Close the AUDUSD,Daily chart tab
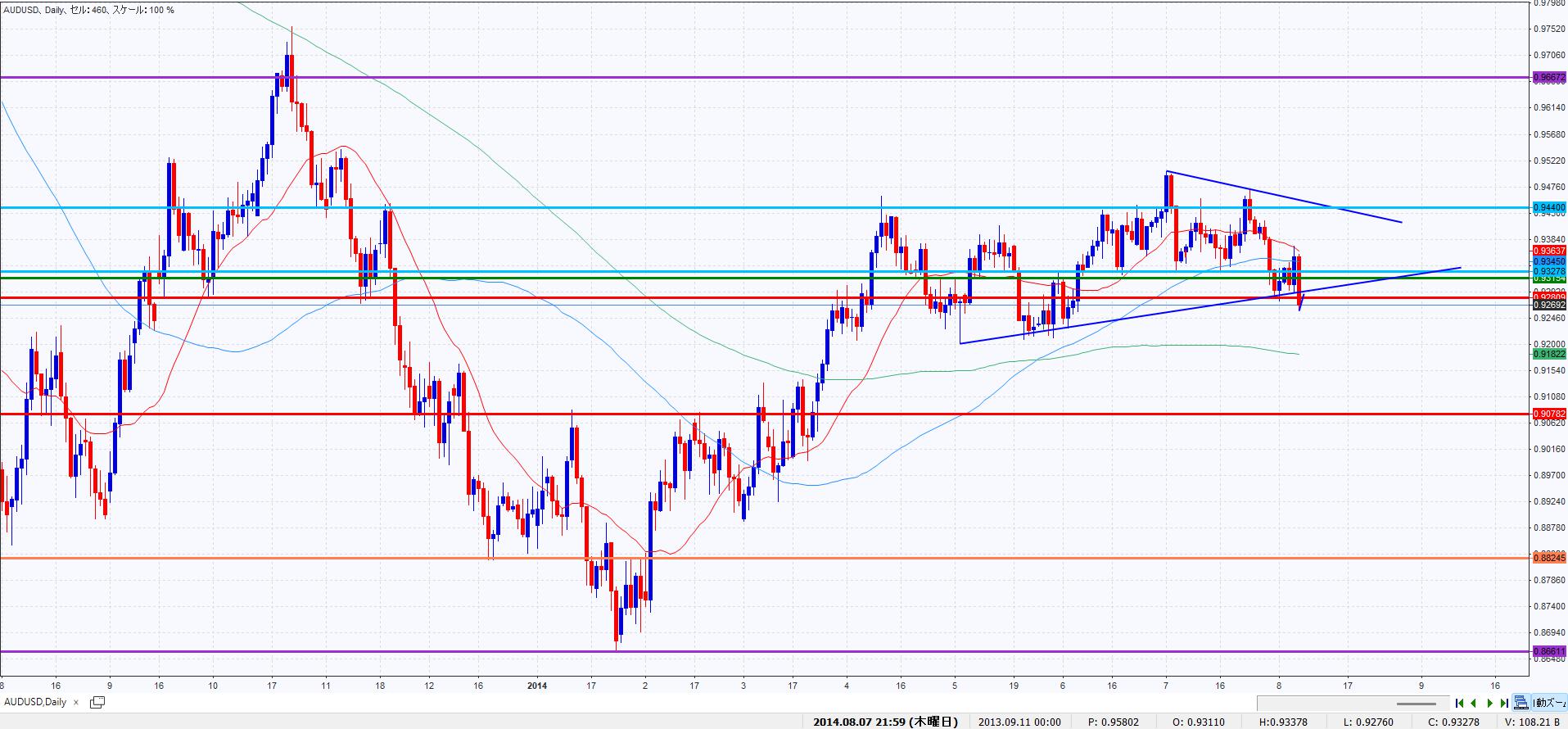The image size is (1568, 729). (x=76, y=702)
